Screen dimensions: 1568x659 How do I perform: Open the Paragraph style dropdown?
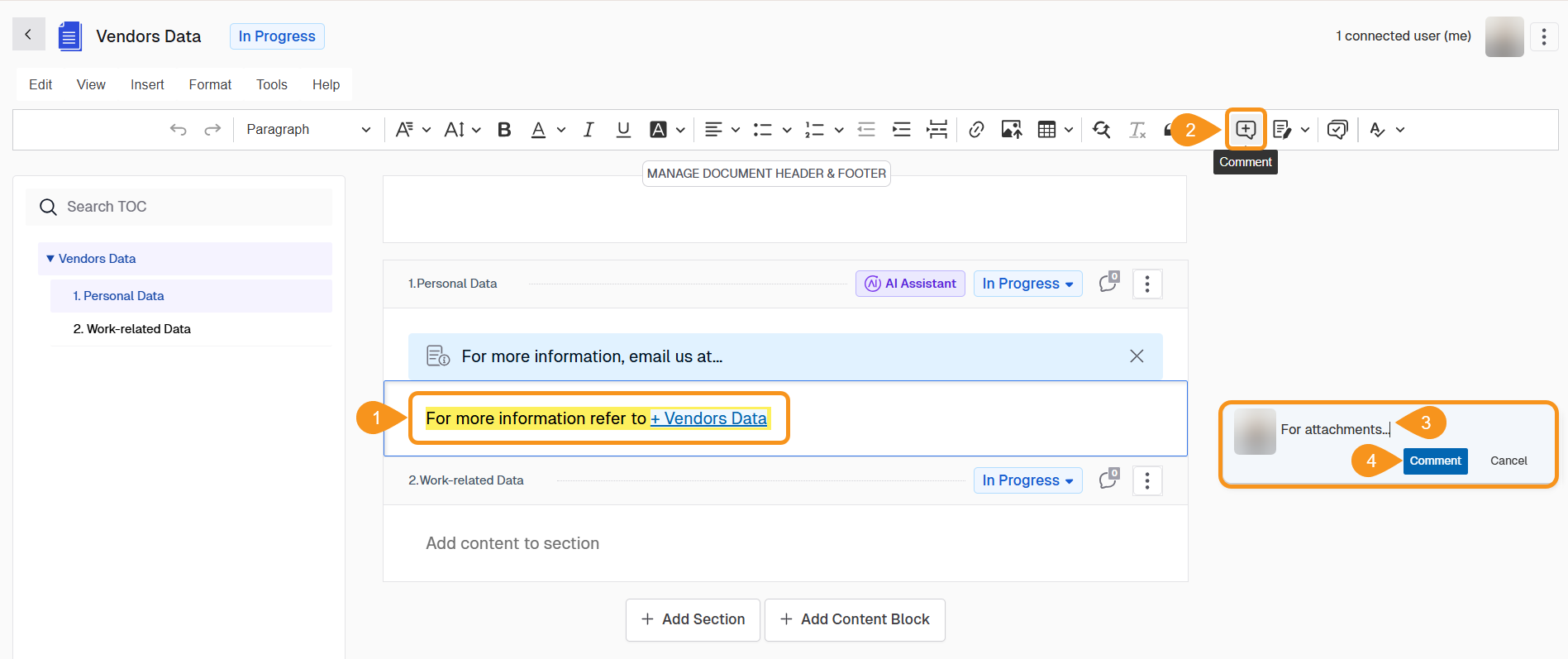click(x=307, y=130)
